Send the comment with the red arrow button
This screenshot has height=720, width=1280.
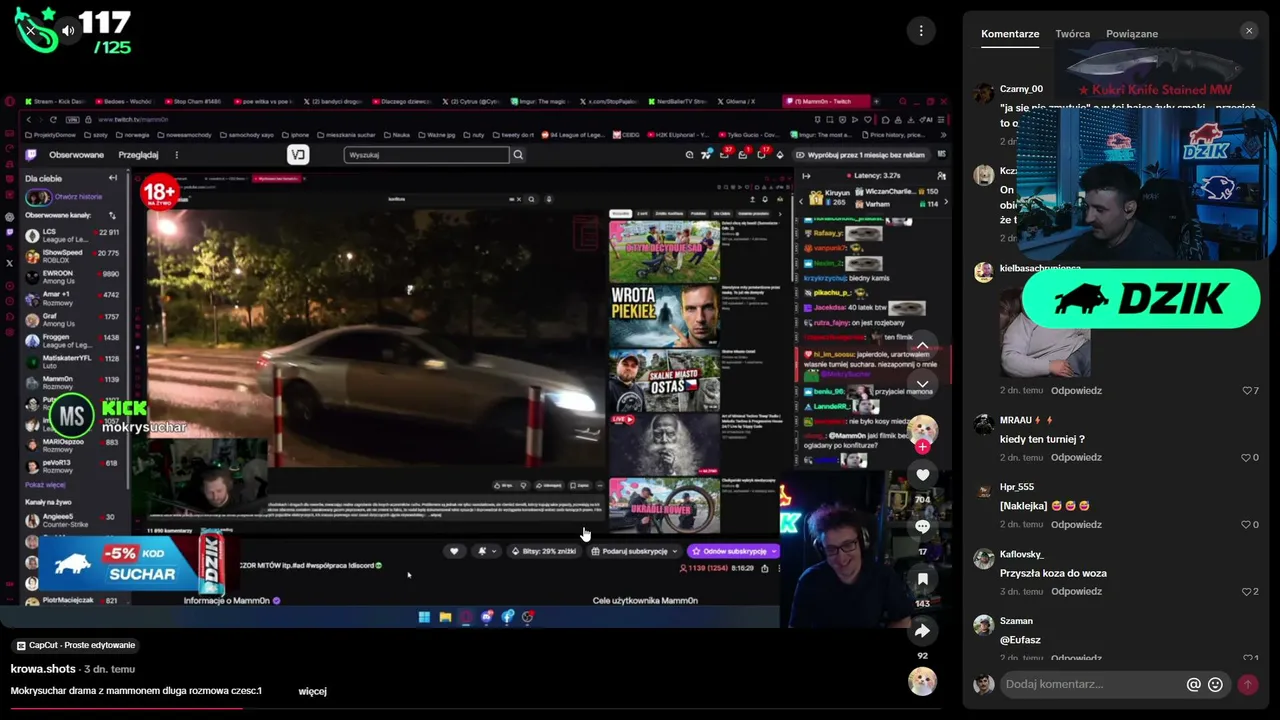(1247, 685)
